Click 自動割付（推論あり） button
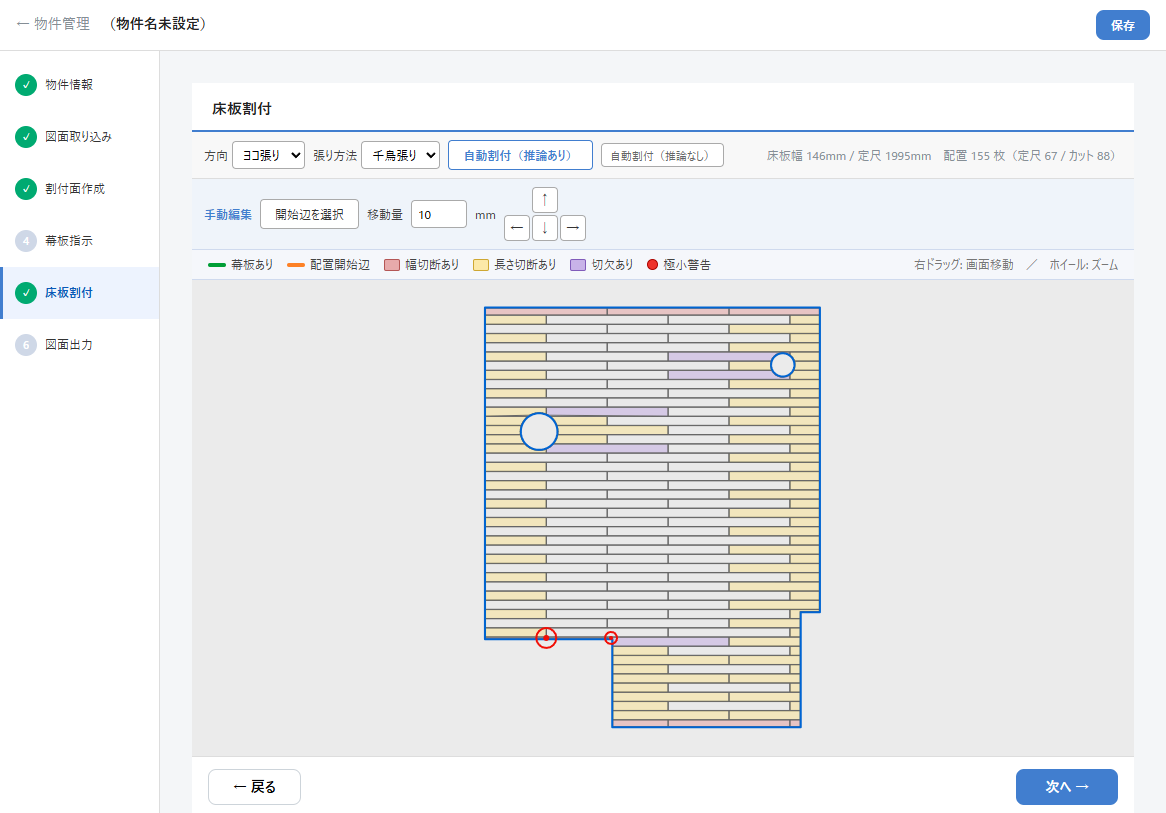This screenshot has width=1166, height=813. point(520,155)
